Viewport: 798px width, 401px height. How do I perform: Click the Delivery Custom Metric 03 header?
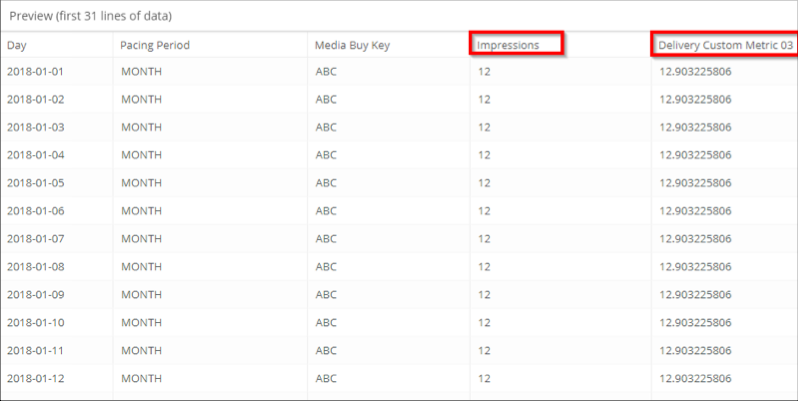[725, 45]
